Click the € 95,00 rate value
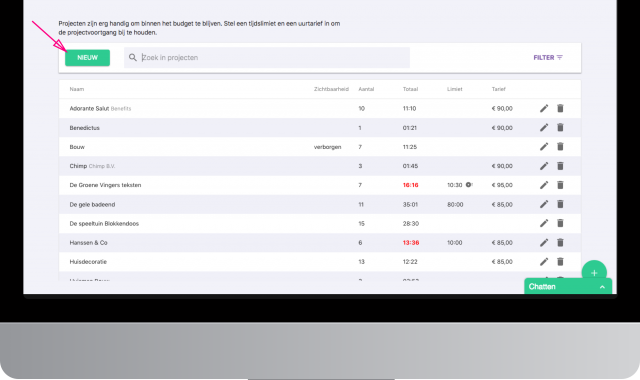The width and height of the screenshot is (640, 380). point(502,185)
